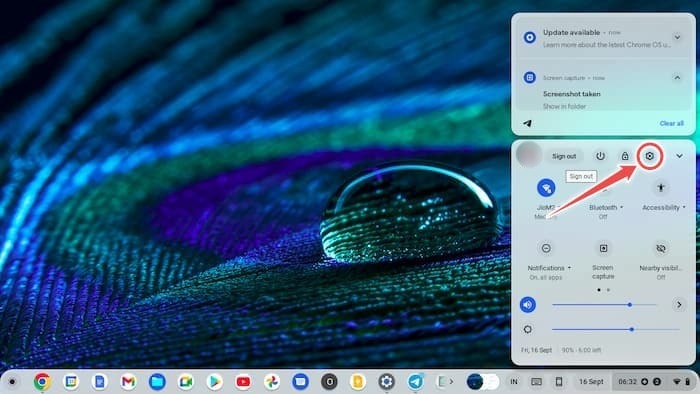The height and width of the screenshot is (394, 700).
Task: Click the Screenshot taken notification title
Action: click(571, 94)
